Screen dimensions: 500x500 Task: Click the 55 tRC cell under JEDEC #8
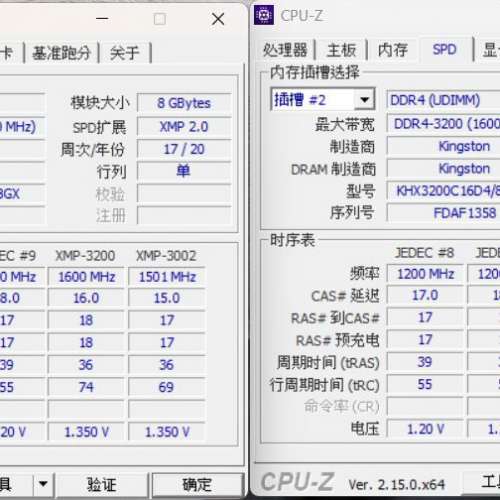tap(425, 384)
